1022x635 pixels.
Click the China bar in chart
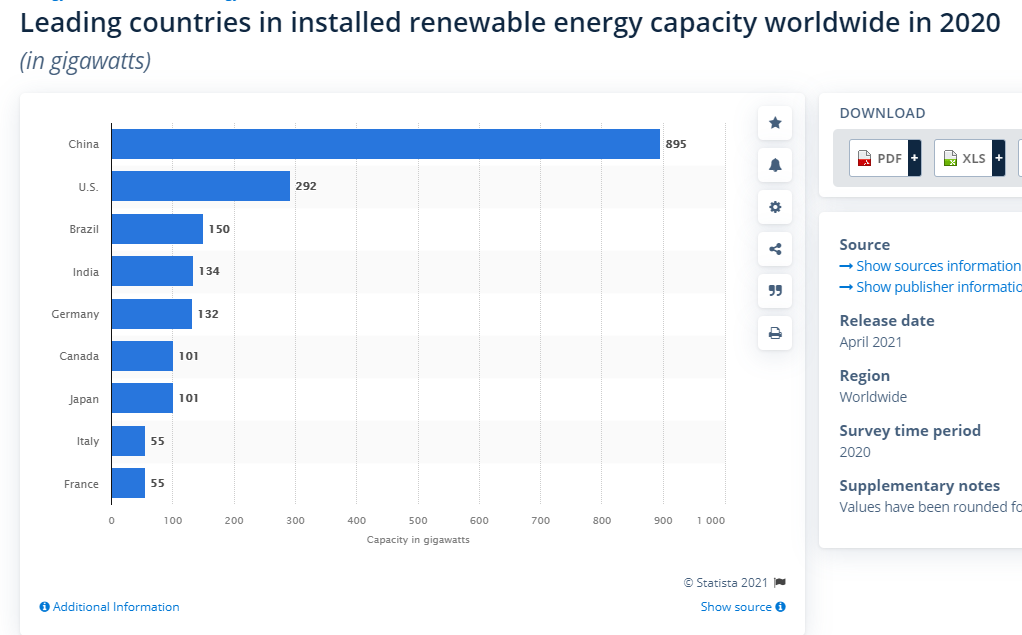click(385, 144)
